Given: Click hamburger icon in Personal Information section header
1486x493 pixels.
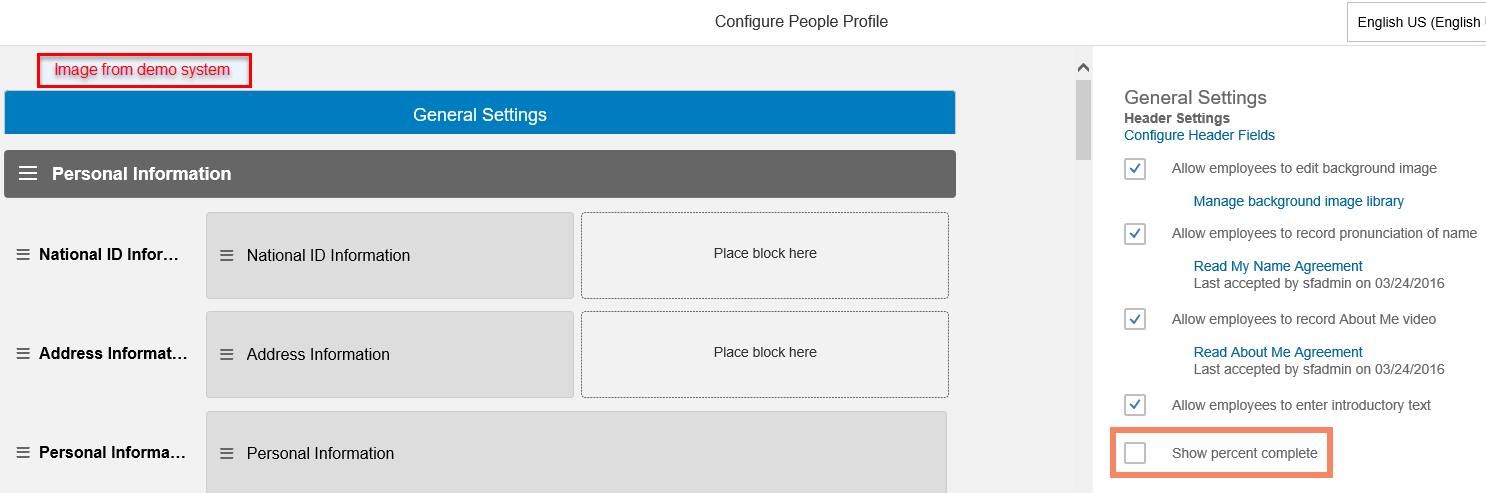Looking at the screenshot, I should pyautogui.click(x=28, y=174).
